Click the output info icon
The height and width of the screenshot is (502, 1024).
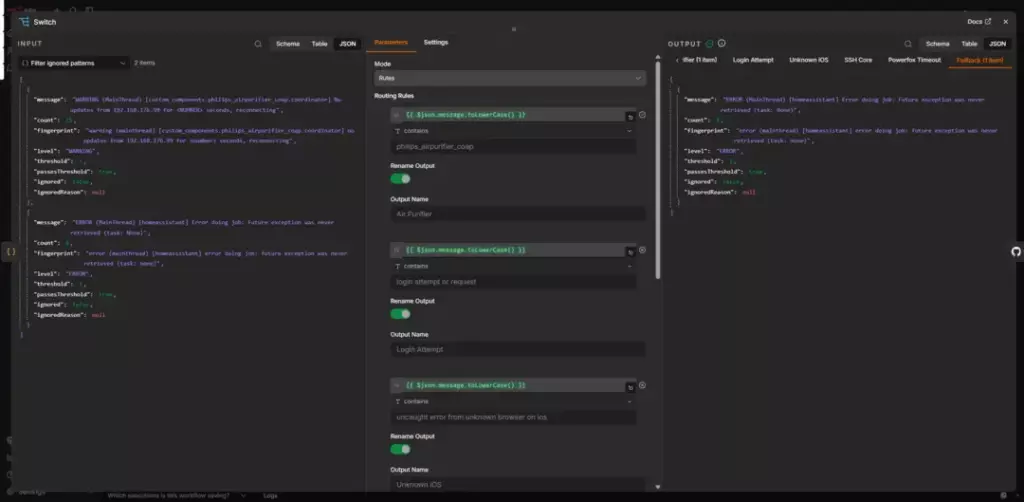pyautogui.click(x=722, y=44)
